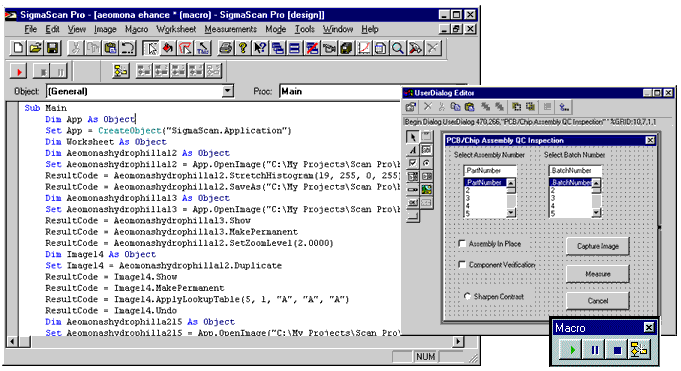Click the Save floppy disk icon
The height and width of the screenshot is (371, 681).
click(53, 48)
